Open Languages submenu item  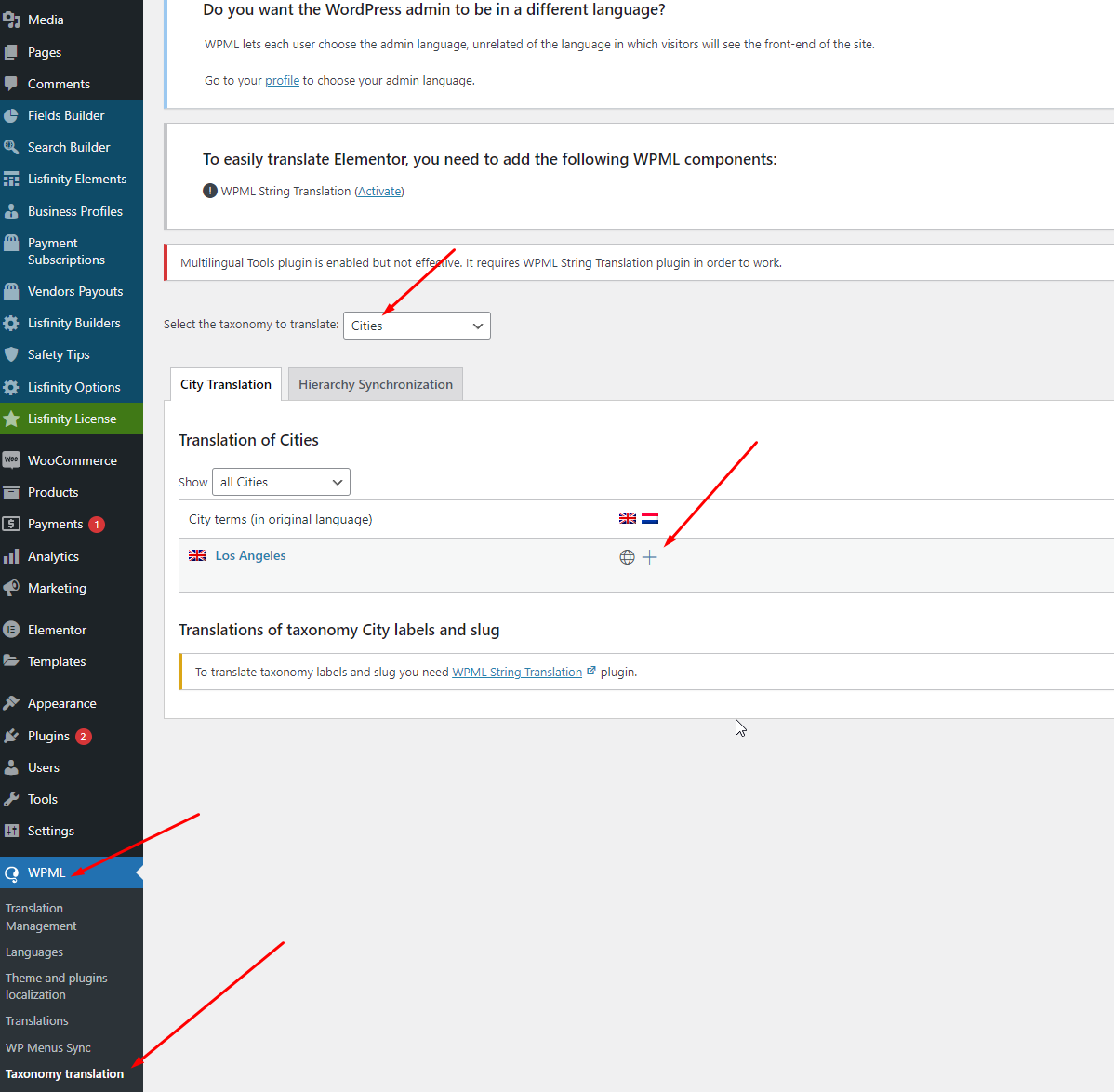pos(34,952)
